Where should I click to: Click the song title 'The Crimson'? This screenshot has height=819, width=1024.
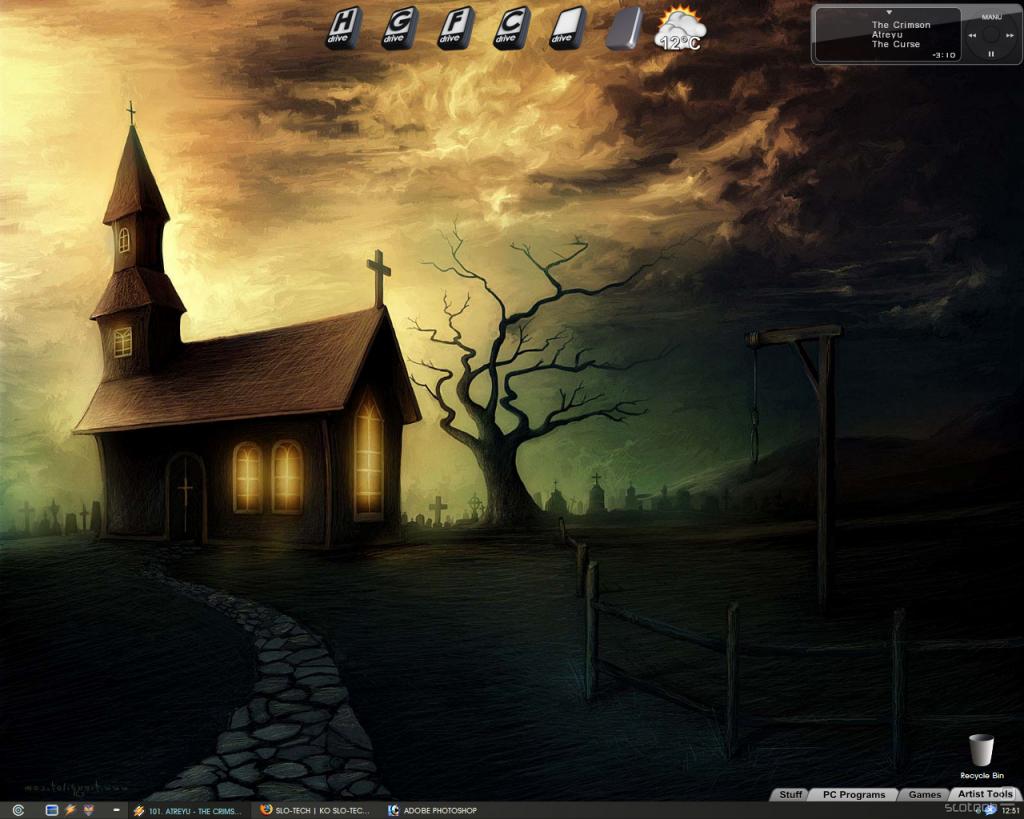click(x=901, y=25)
